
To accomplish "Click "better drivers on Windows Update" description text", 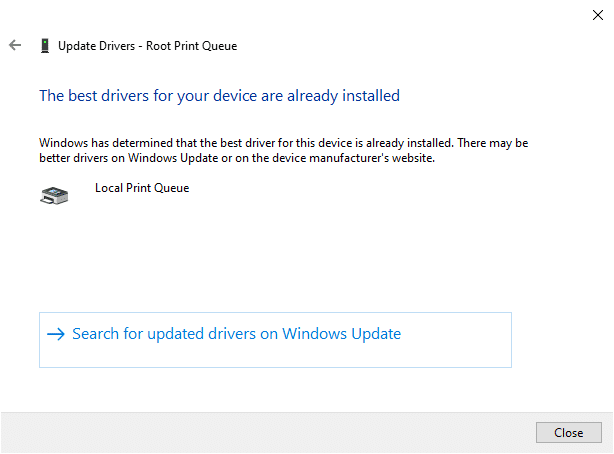I will coord(129,158).
